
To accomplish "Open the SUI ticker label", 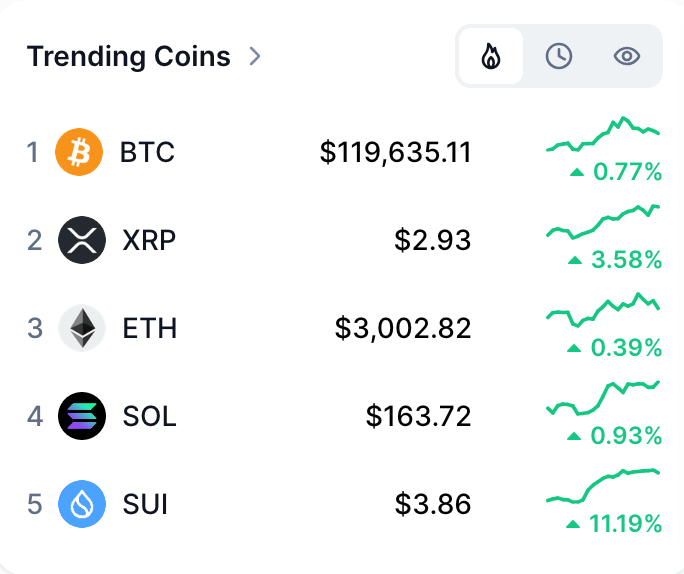I will (145, 504).
